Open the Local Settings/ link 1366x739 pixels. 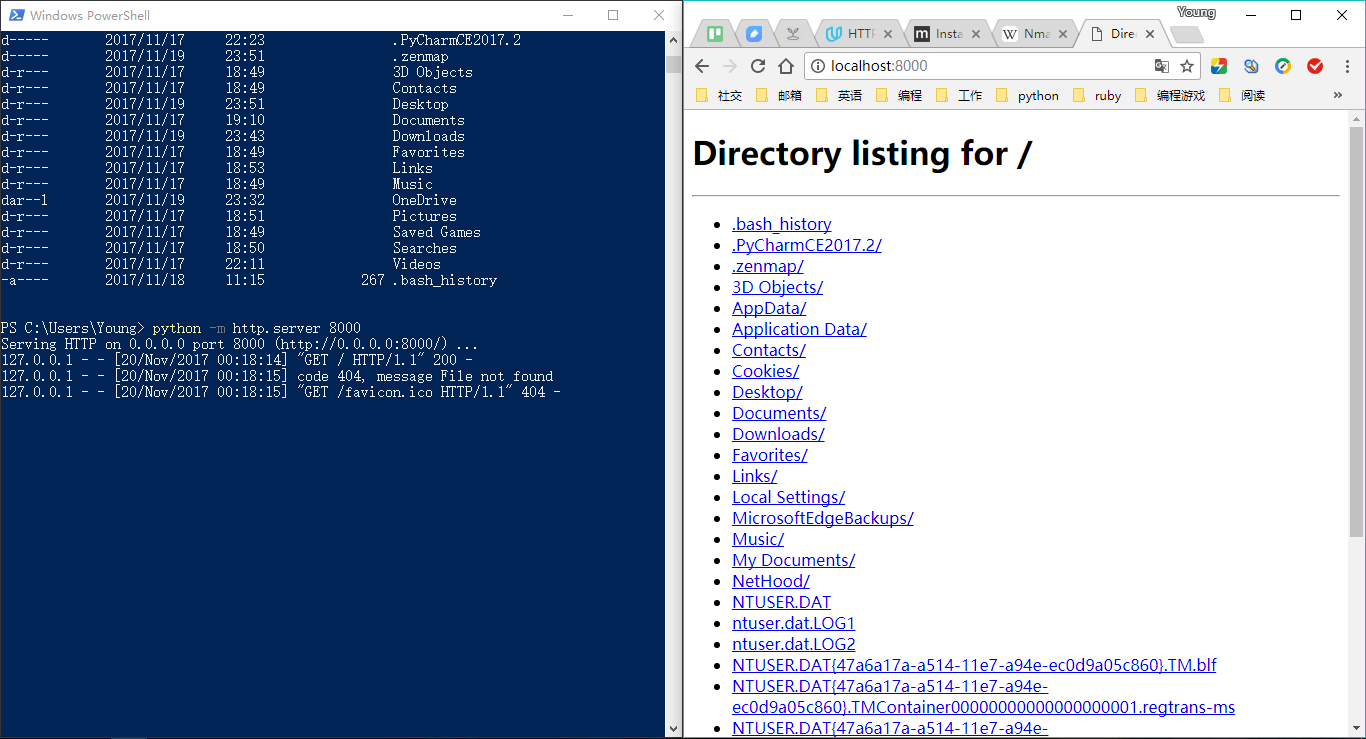[789, 497]
